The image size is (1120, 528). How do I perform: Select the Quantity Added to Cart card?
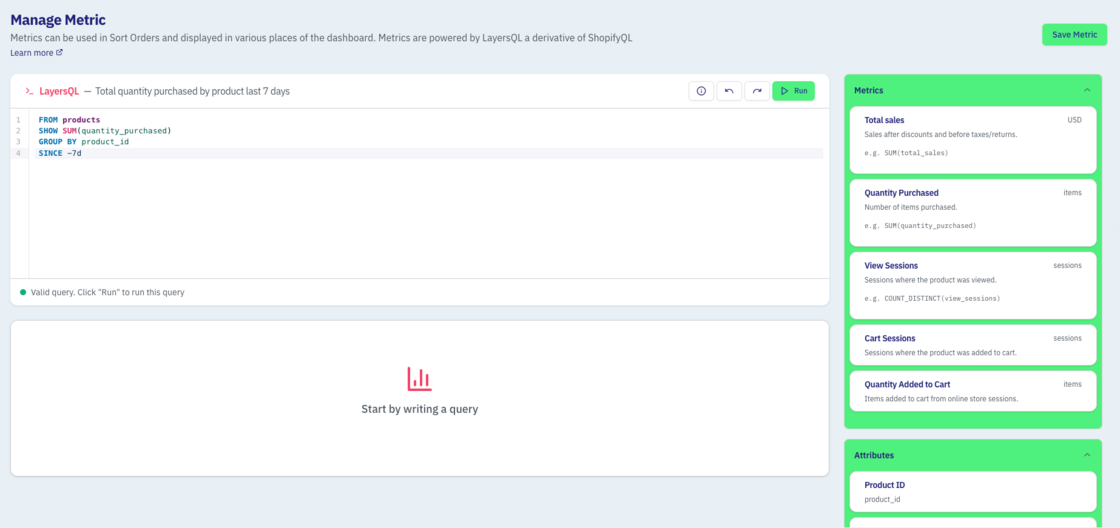click(973, 391)
